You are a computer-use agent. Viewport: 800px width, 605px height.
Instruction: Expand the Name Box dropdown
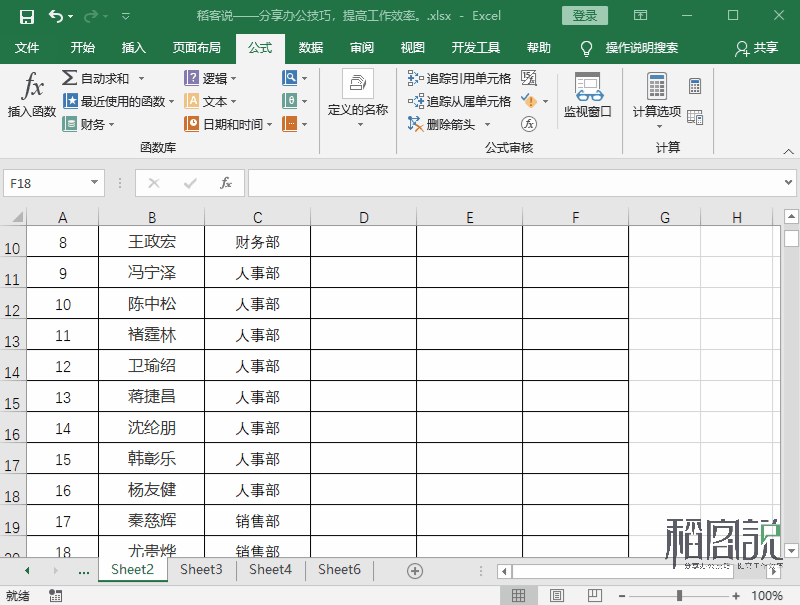pos(94,183)
